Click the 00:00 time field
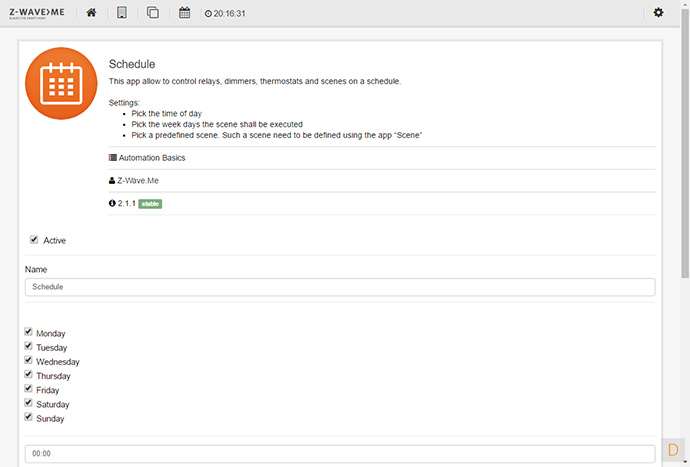 [x=340, y=453]
